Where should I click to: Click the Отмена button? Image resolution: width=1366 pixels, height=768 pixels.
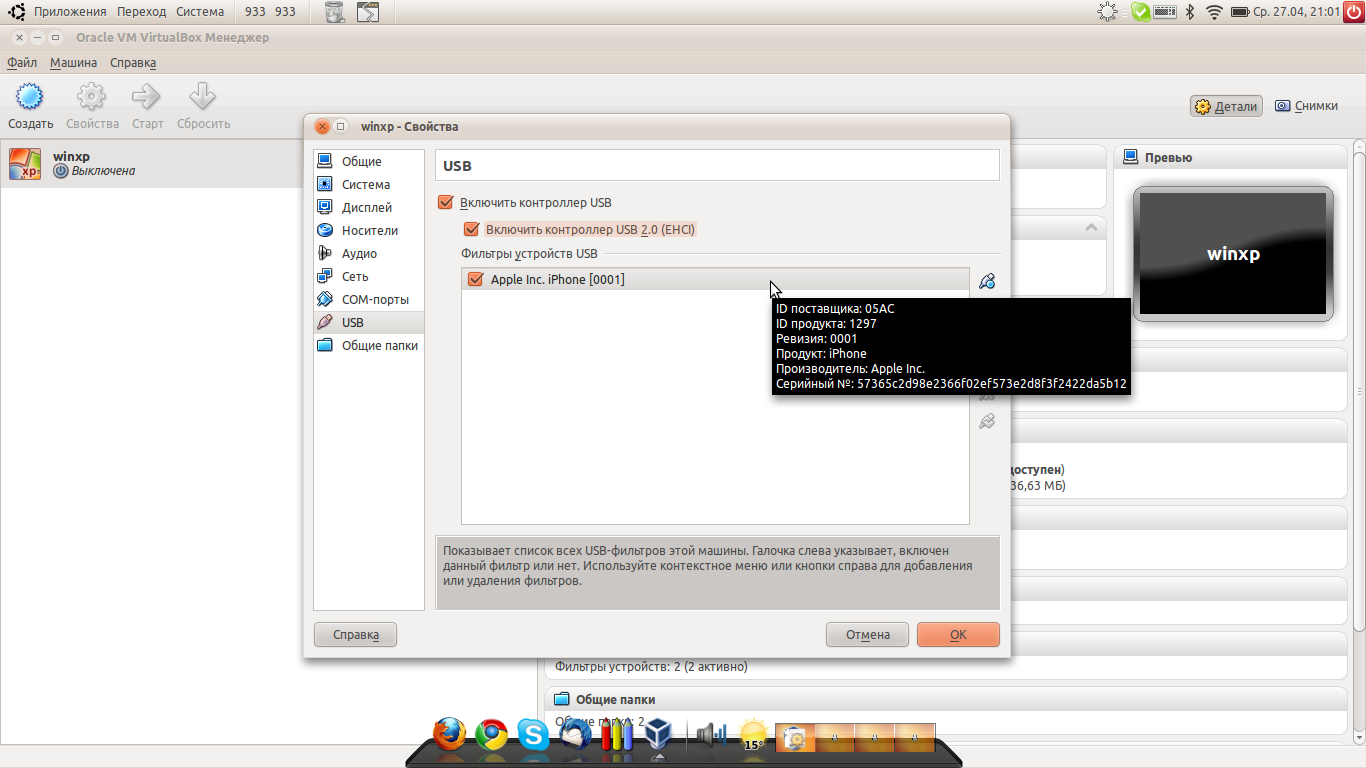point(867,634)
